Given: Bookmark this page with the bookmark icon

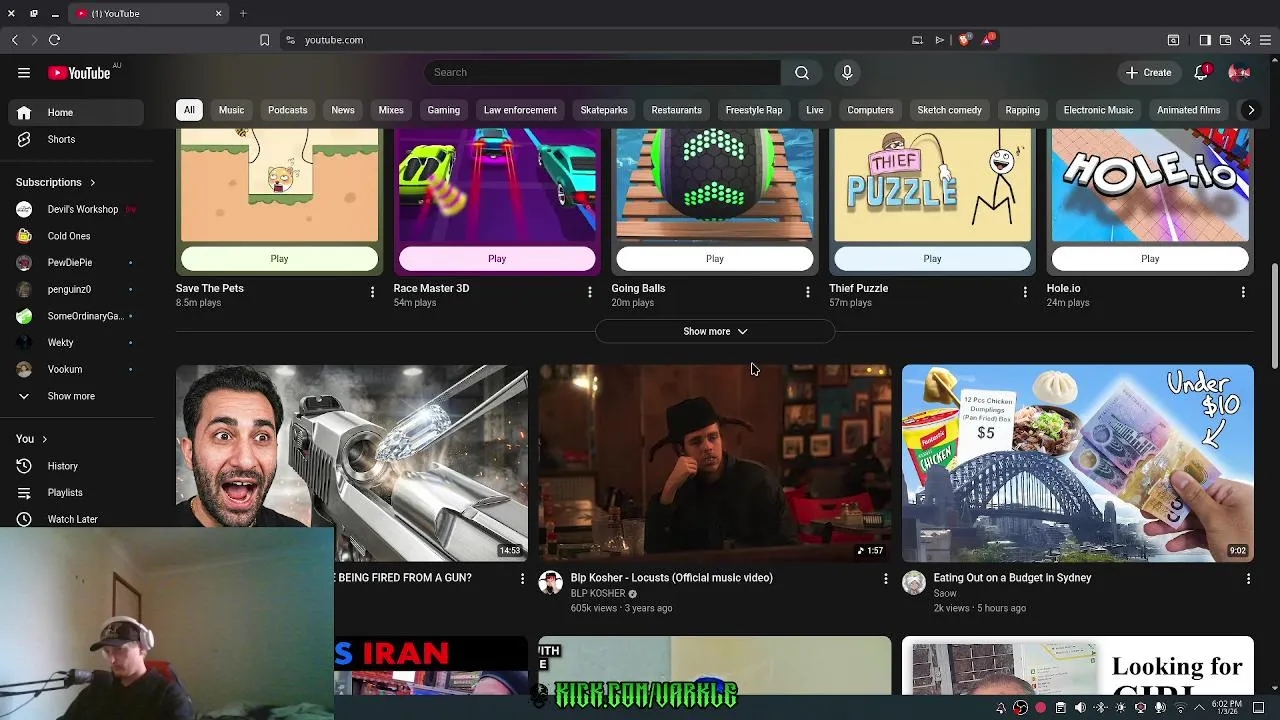Looking at the screenshot, I should (x=264, y=40).
